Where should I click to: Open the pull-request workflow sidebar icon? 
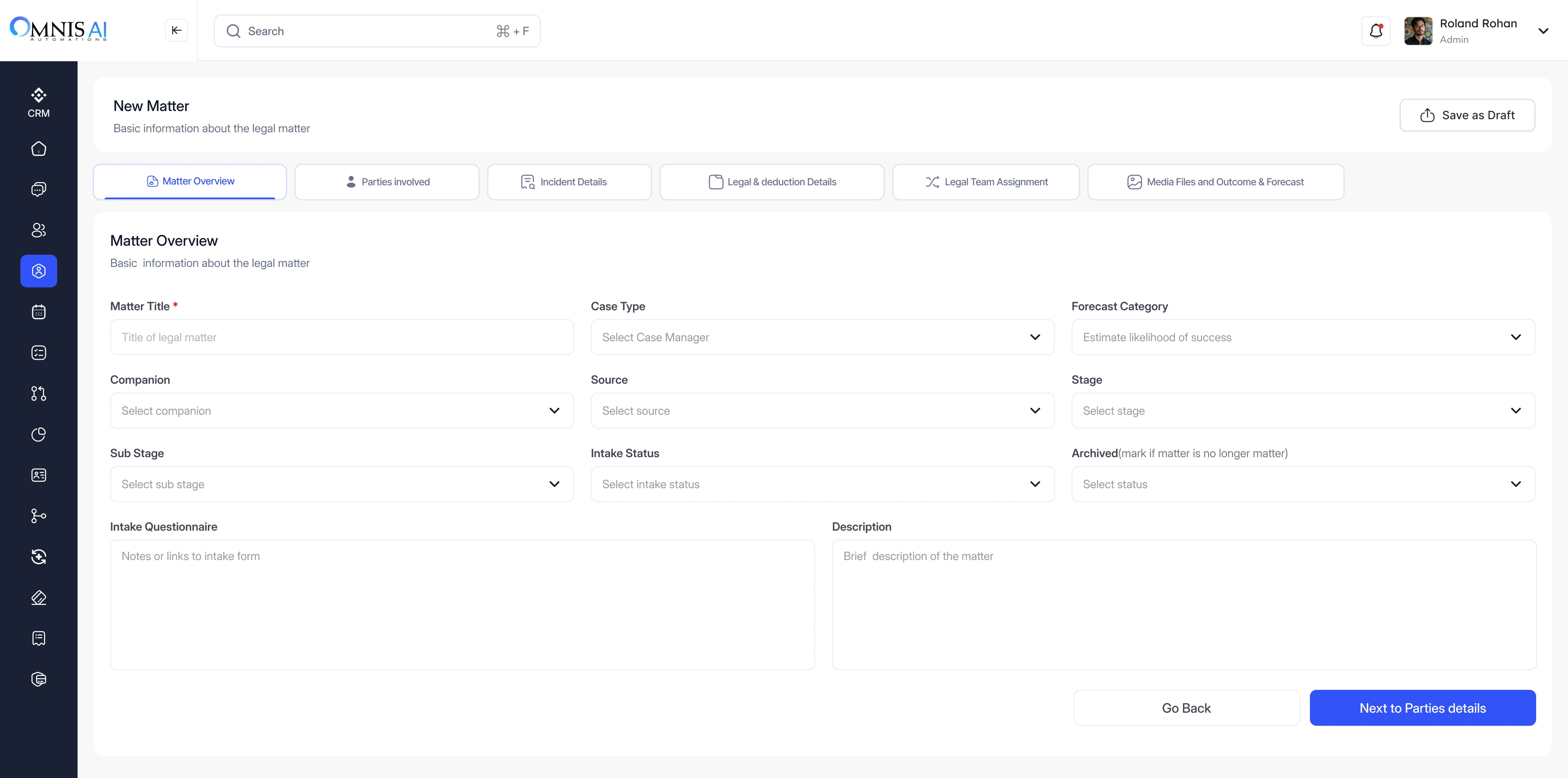click(x=38, y=393)
